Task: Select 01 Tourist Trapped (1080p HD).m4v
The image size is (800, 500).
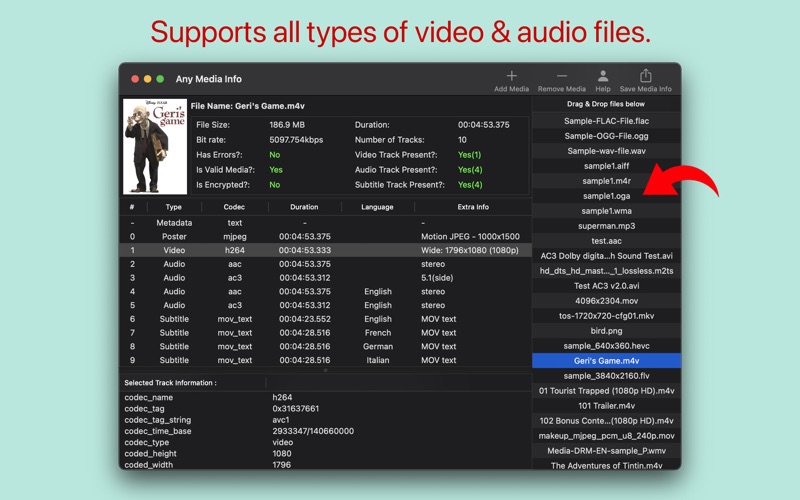Action: pyautogui.click(x=606, y=391)
